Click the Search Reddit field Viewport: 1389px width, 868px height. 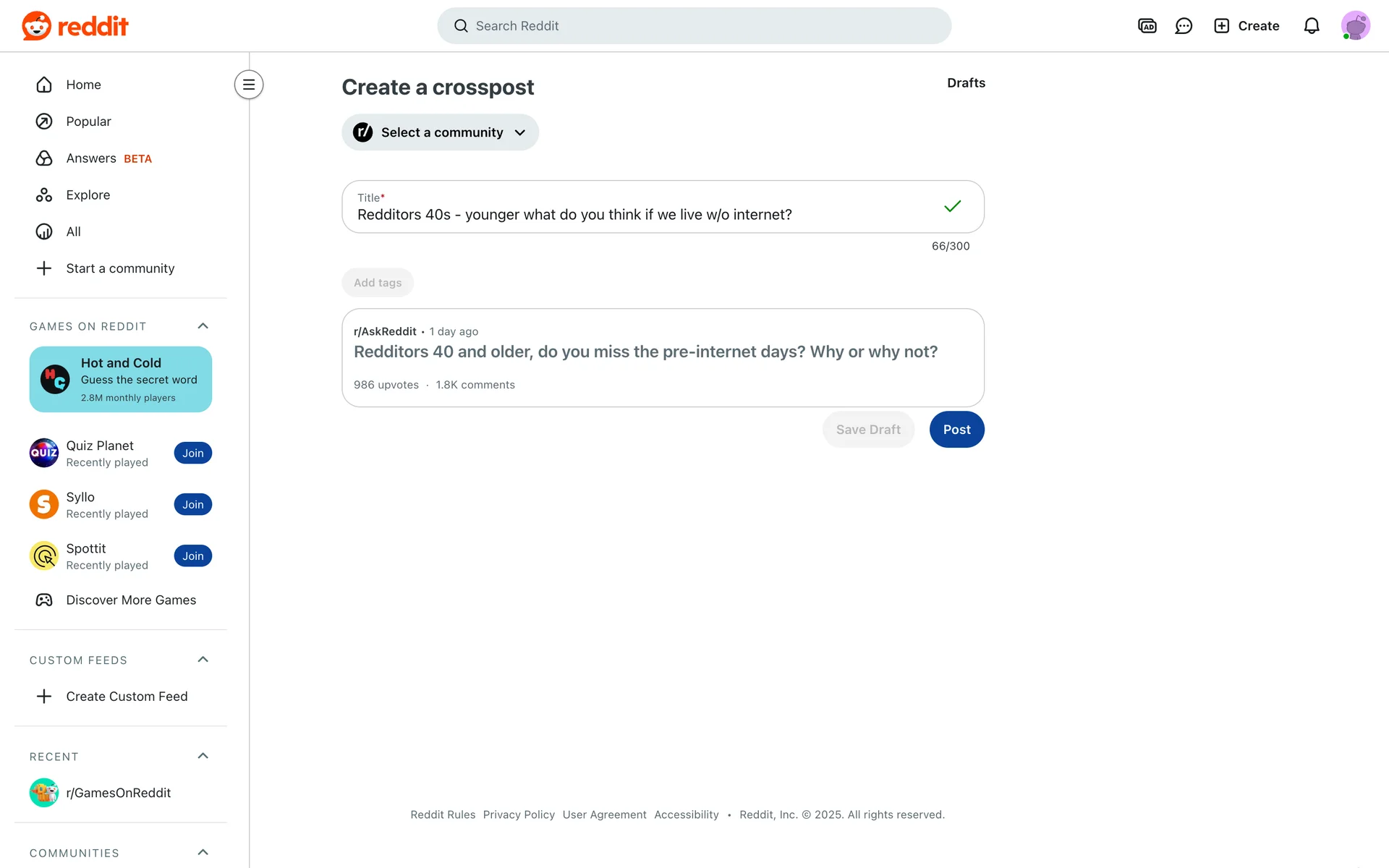coord(694,26)
